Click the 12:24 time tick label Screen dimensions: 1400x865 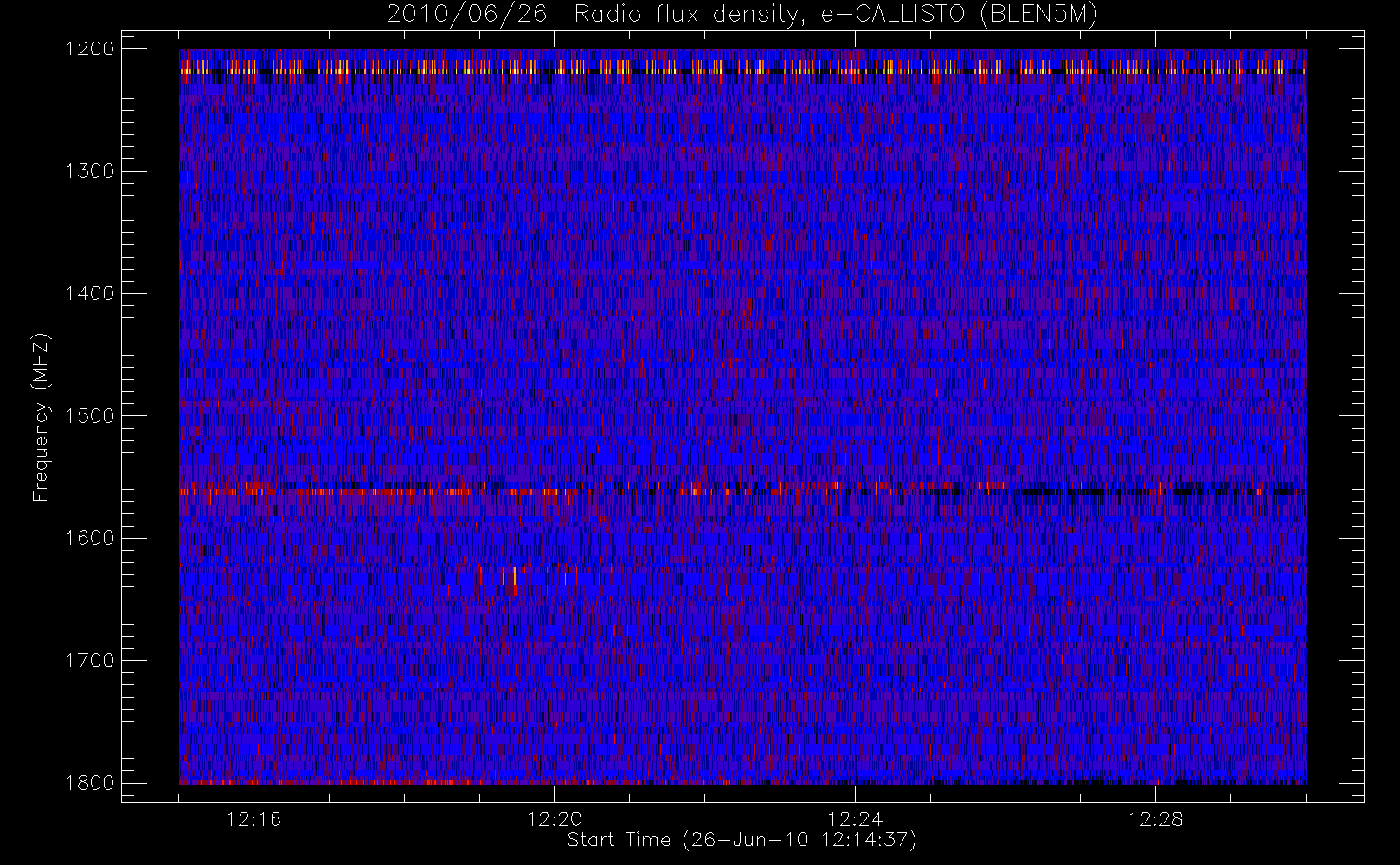pyautogui.click(x=855, y=818)
